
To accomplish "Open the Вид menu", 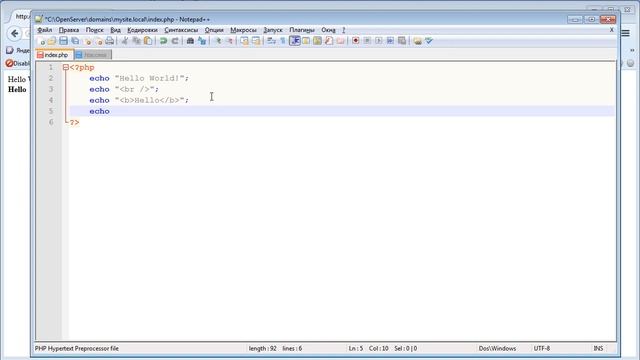I will click(116, 30).
